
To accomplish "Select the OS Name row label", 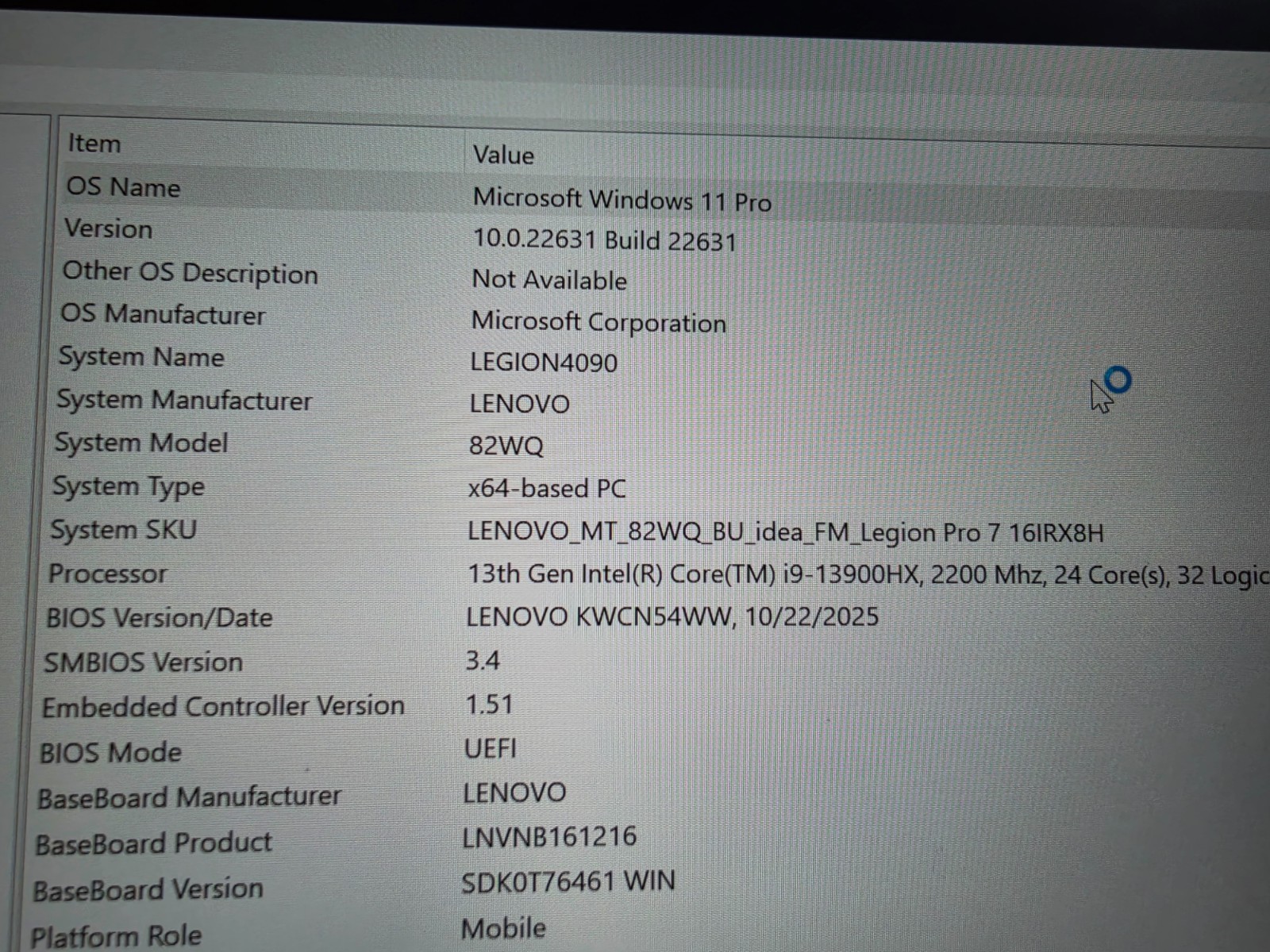I will click(x=123, y=187).
